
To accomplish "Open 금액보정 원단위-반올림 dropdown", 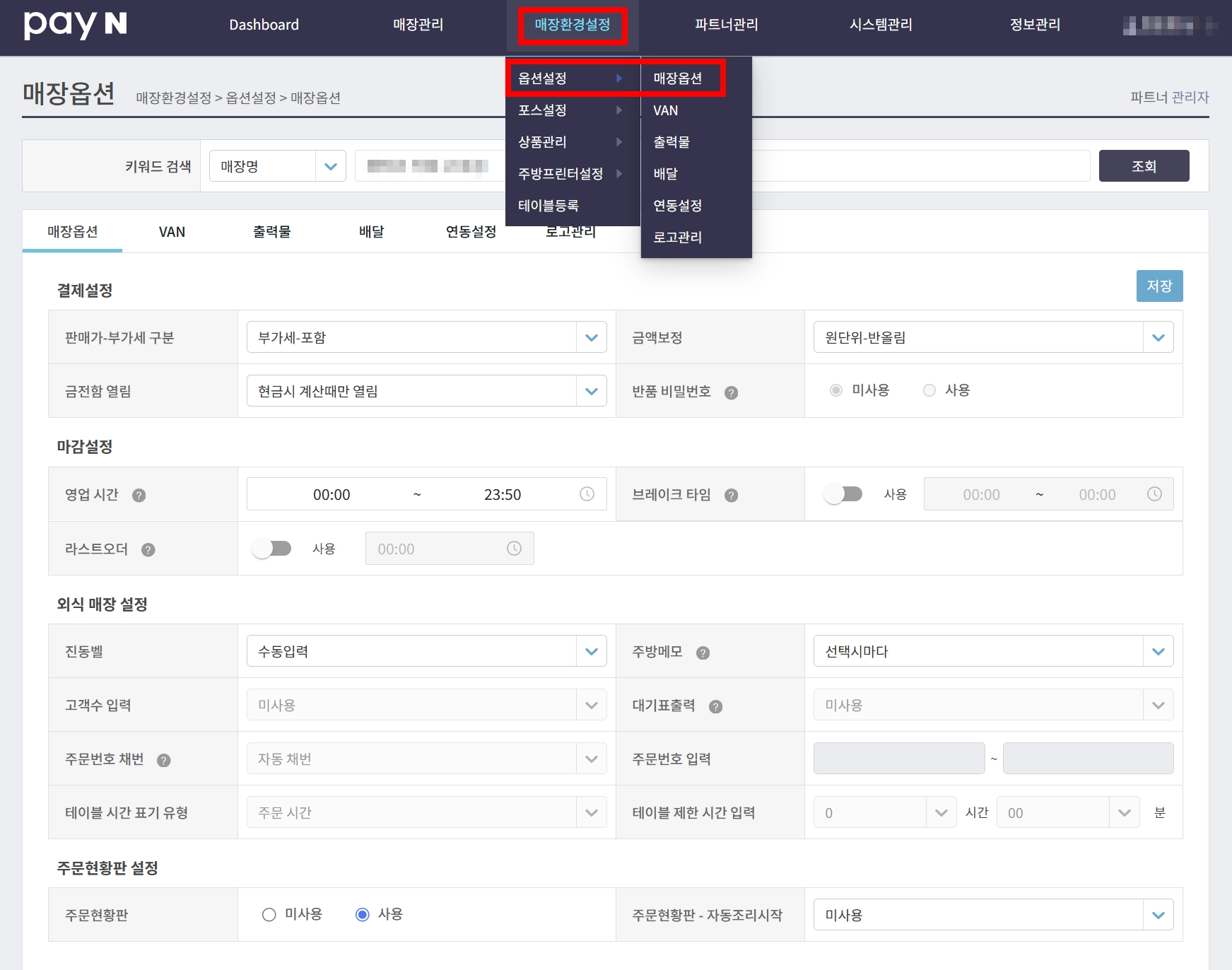I will (x=994, y=337).
